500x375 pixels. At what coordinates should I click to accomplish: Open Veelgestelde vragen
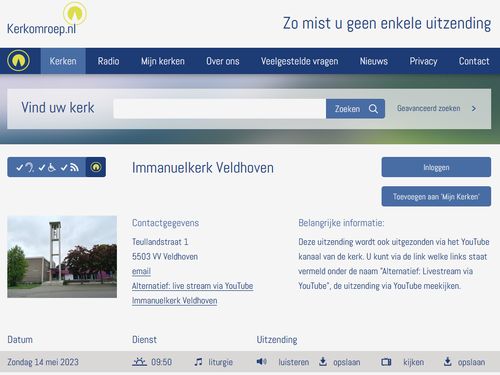point(299,61)
